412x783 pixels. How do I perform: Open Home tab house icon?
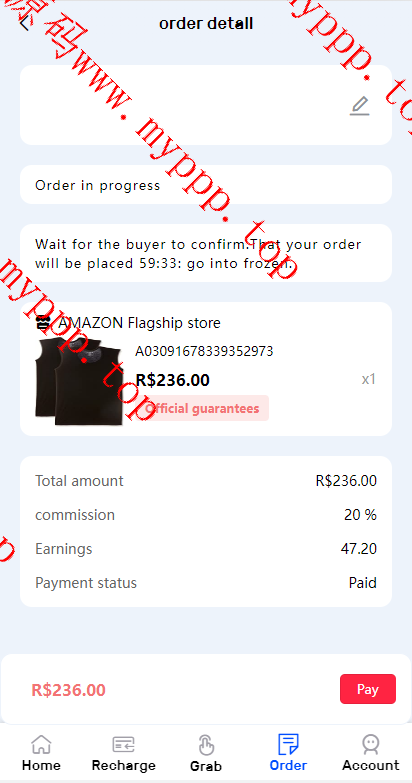(x=41, y=744)
